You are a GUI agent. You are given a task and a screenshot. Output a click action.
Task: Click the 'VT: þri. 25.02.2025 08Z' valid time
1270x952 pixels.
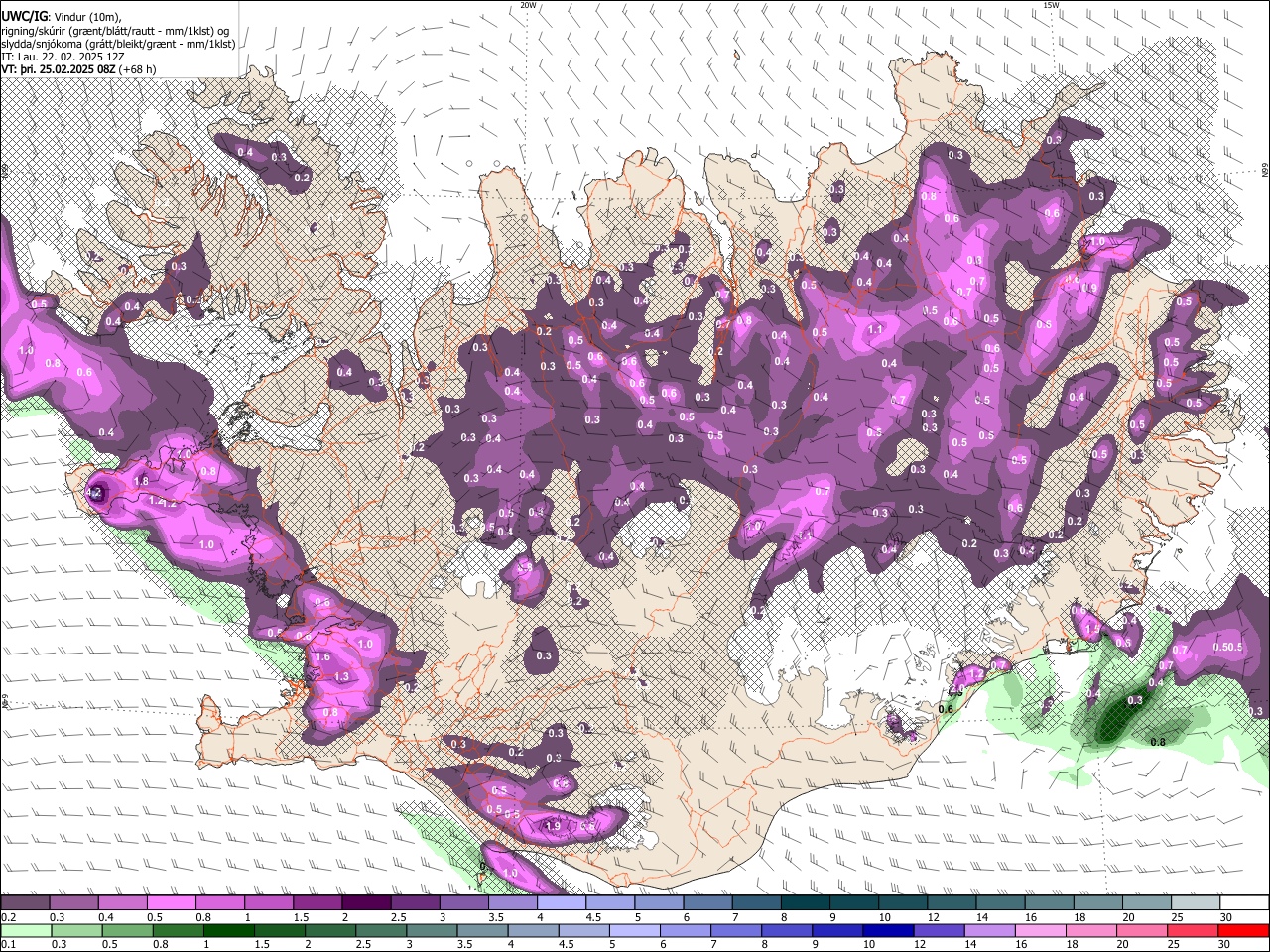pos(59,69)
